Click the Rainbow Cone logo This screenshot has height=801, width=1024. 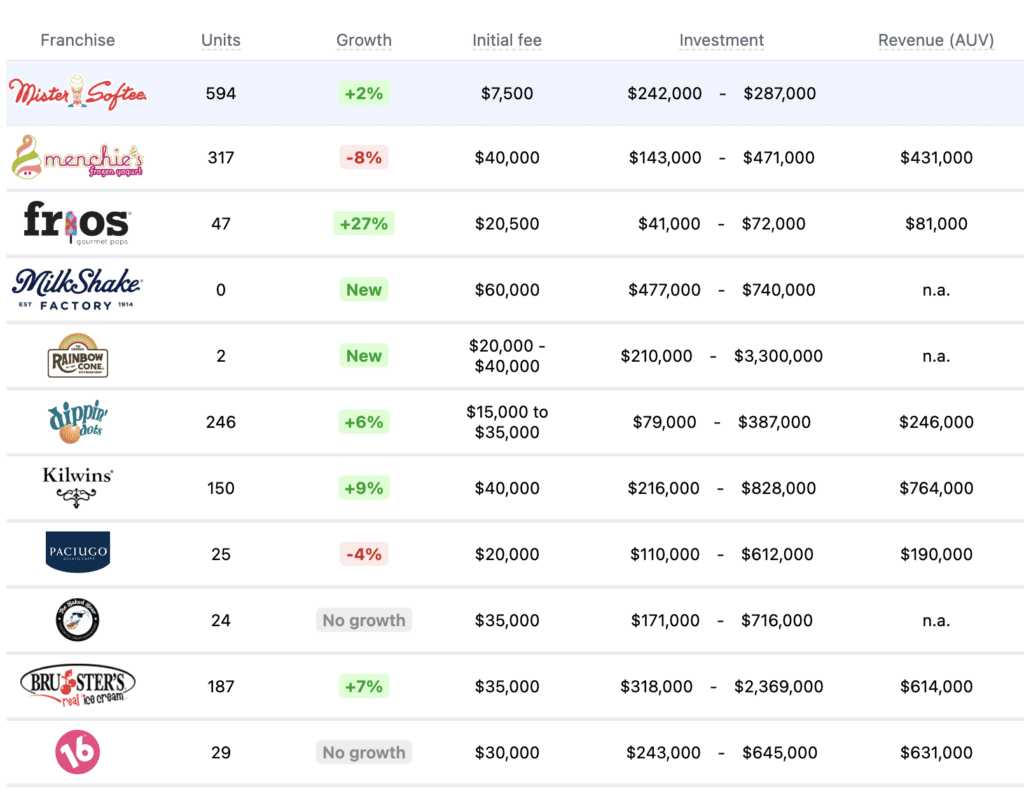pos(78,355)
